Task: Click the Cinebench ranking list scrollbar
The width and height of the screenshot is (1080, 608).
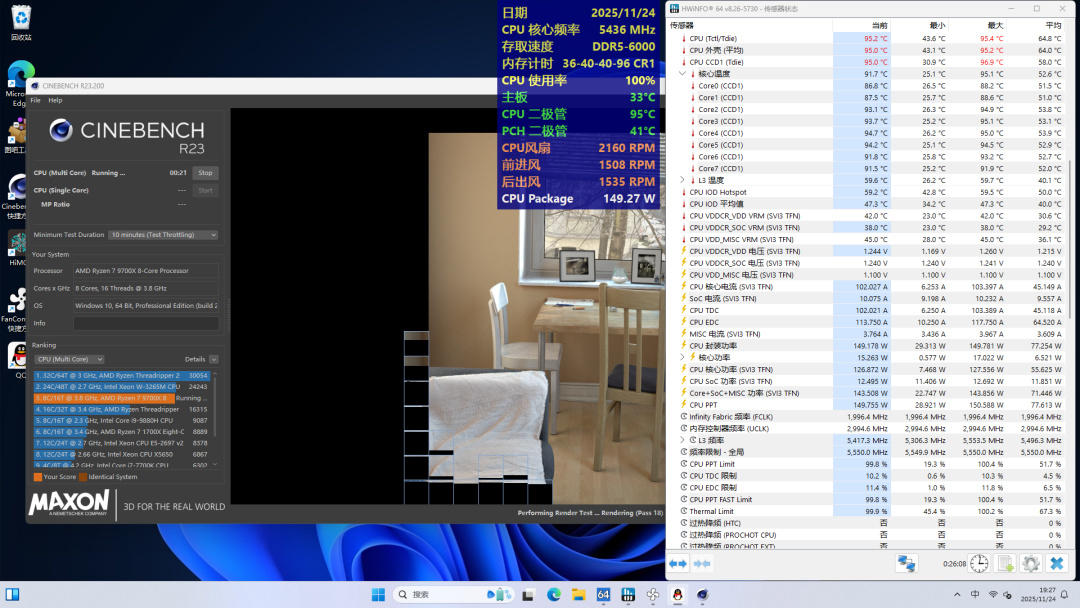Action: pos(215,406)
